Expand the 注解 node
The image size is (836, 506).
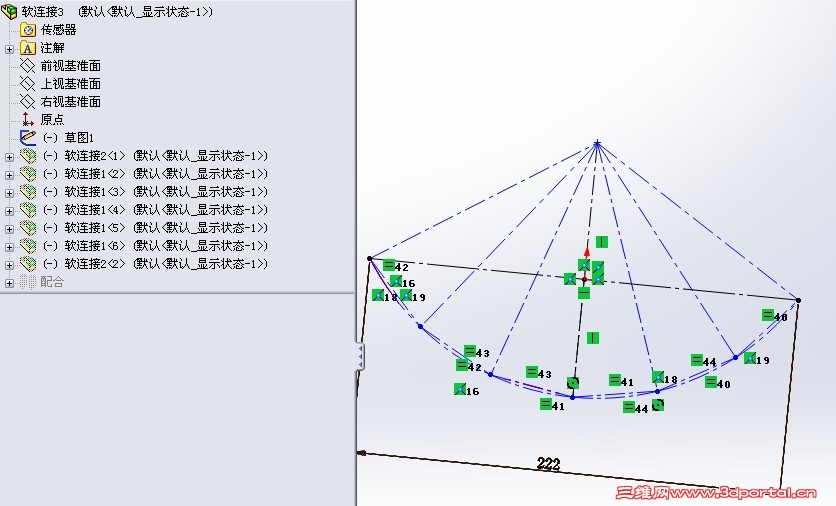click(x=9, y=49)
